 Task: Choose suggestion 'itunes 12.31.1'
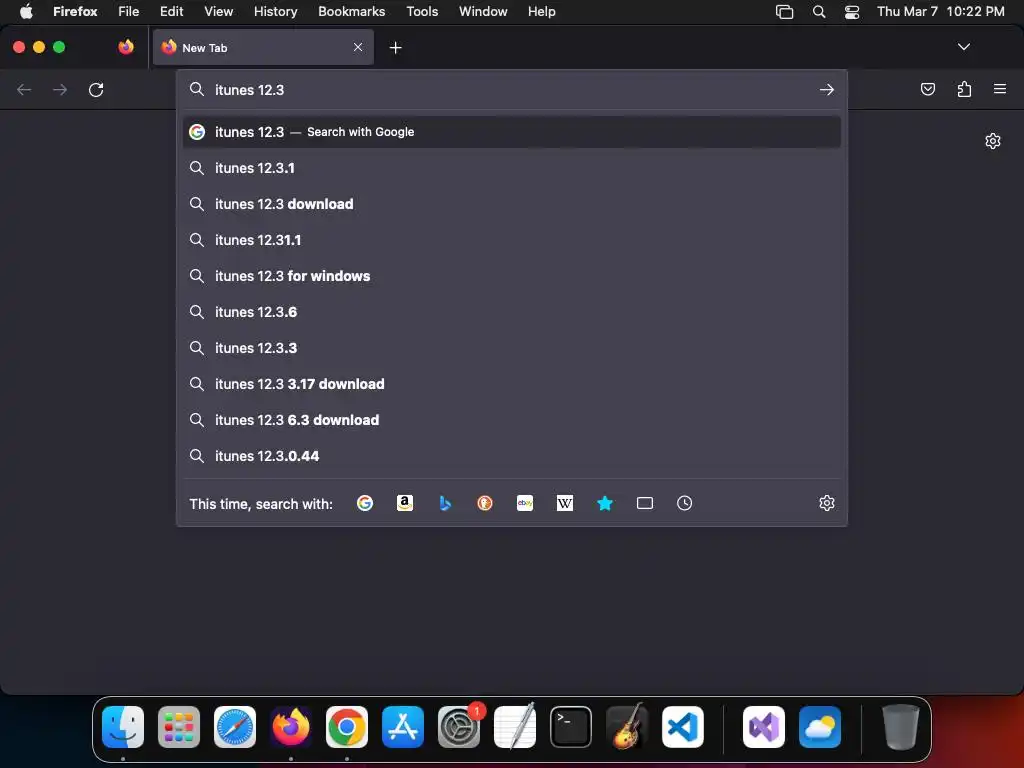(511, 240)
